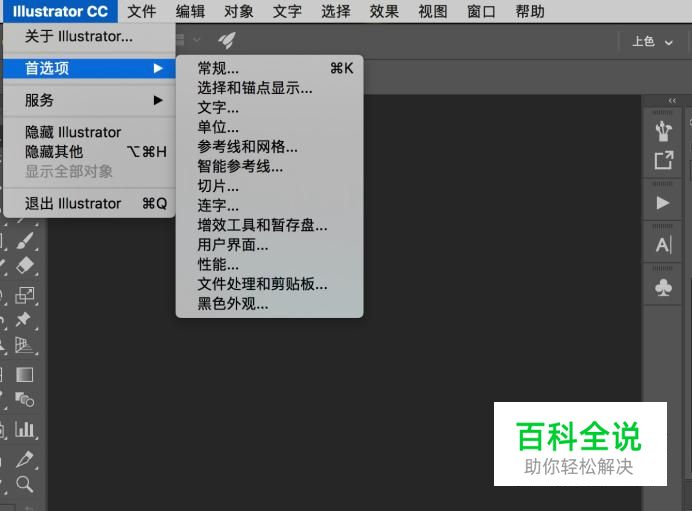Open 切片... preferences
The width and height of the screenshot is (692, 511).
click(x=270, y=186)
